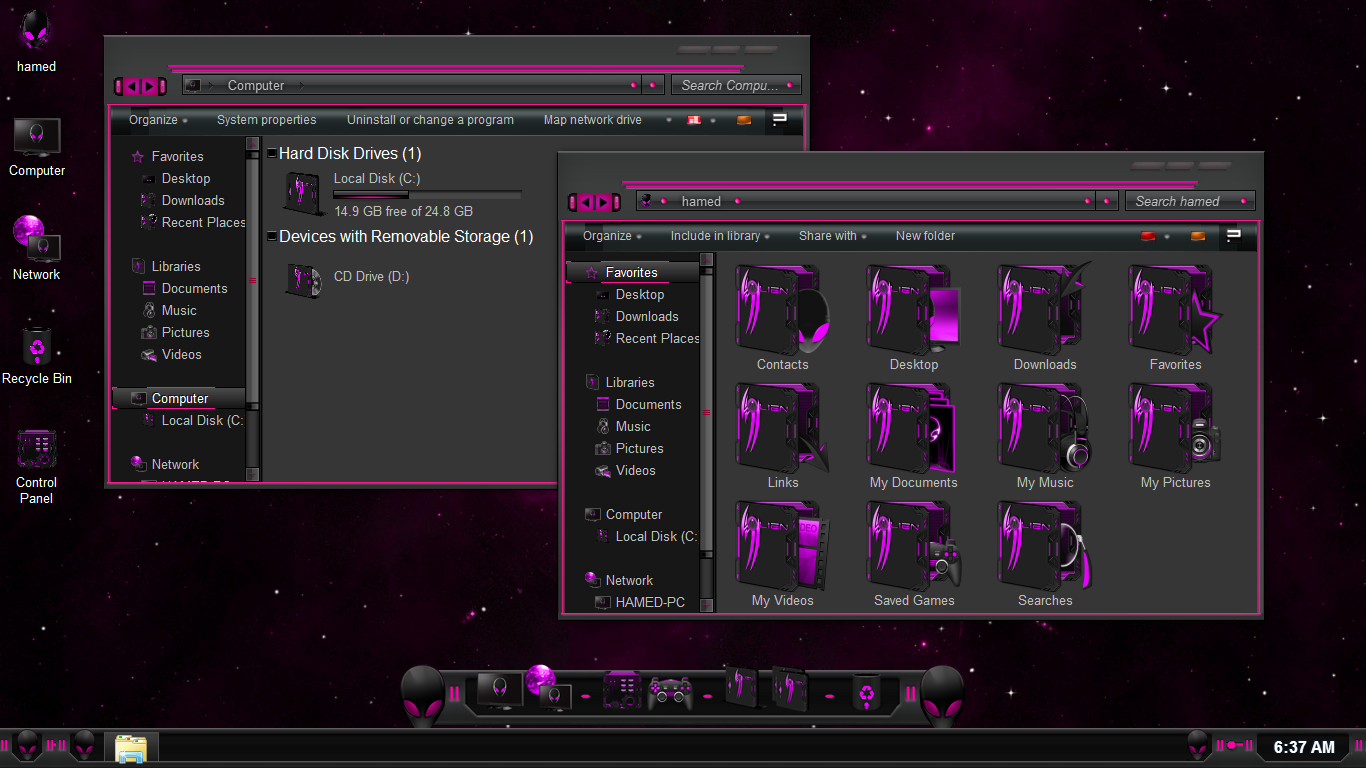
Task: Collapse the Hard Disk Drives group
Action: (272, 153)
